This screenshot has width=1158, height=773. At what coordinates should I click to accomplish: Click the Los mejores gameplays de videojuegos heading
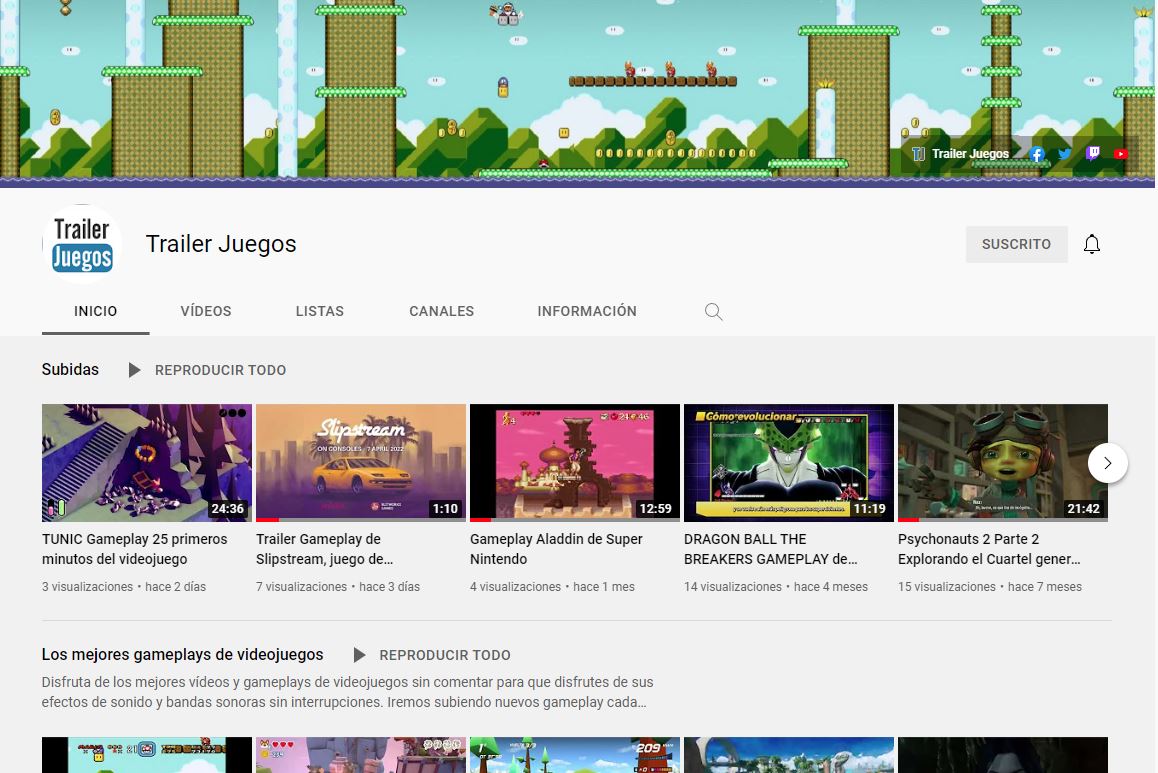[x=182, y=654]
